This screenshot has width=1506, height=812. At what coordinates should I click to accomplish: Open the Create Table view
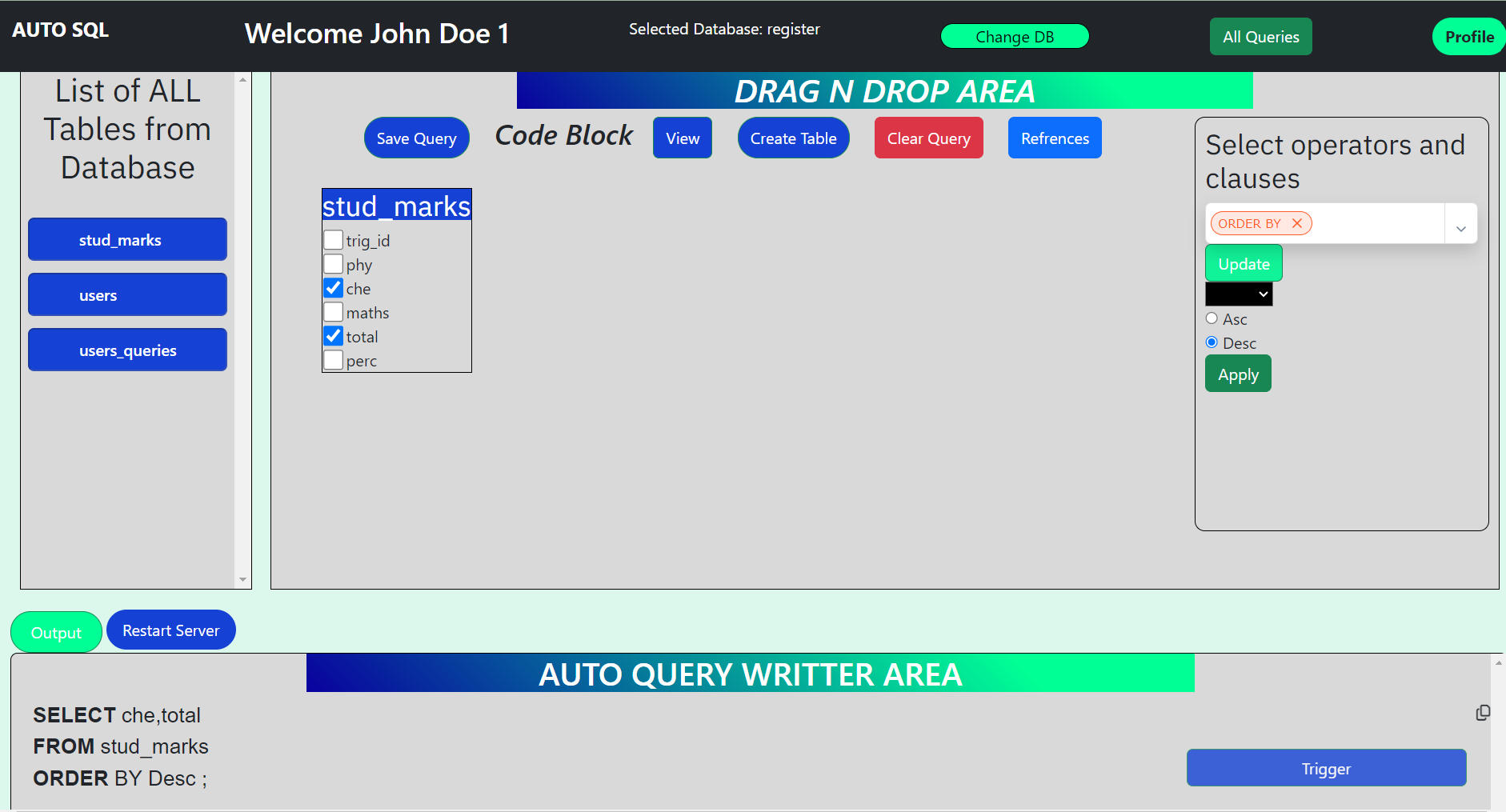tap(793, 137)
